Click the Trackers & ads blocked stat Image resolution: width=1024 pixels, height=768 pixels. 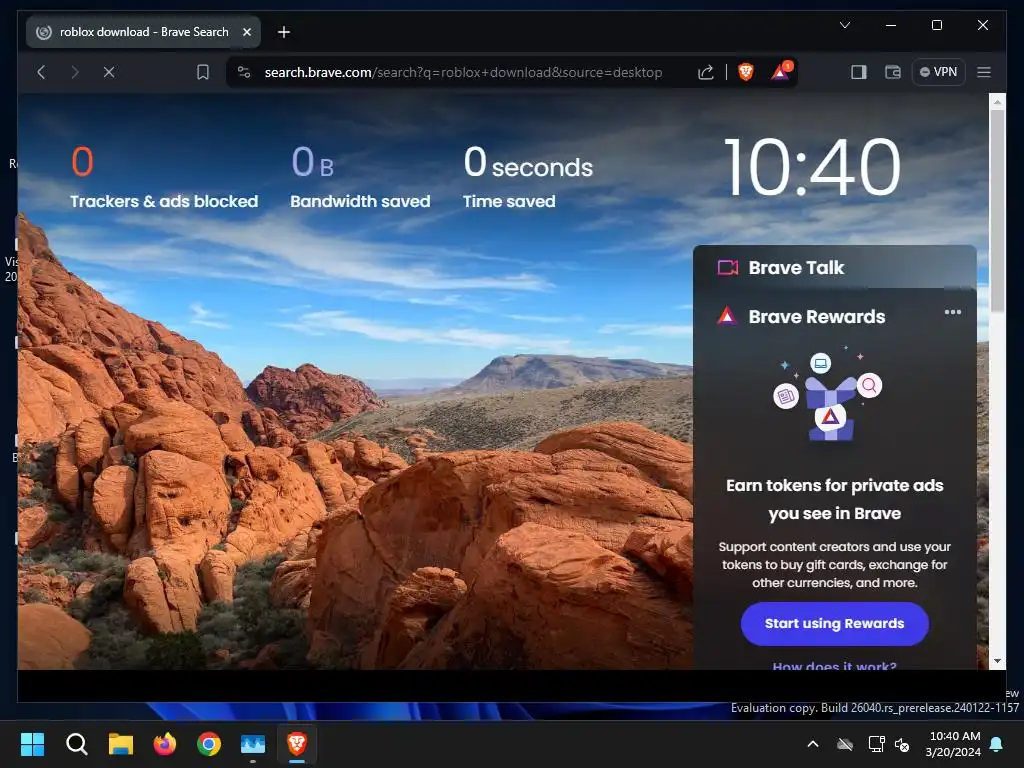click(164, 178)
